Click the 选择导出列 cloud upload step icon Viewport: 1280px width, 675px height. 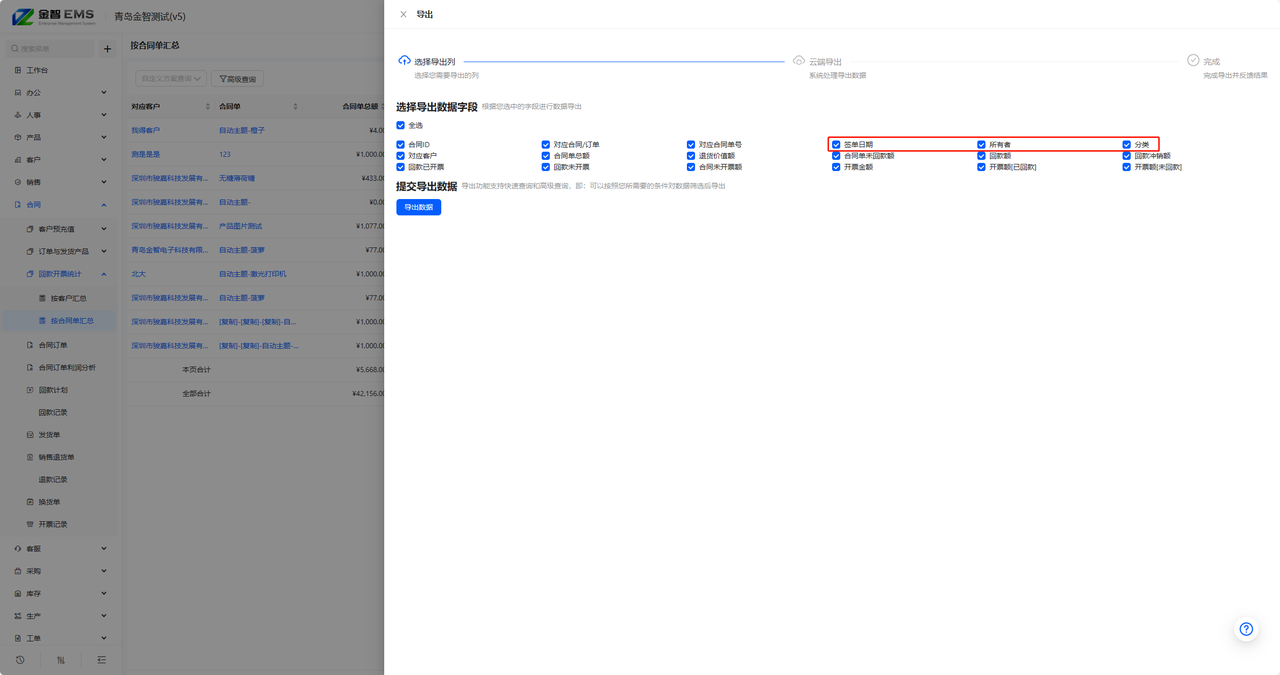click(404, 61)
